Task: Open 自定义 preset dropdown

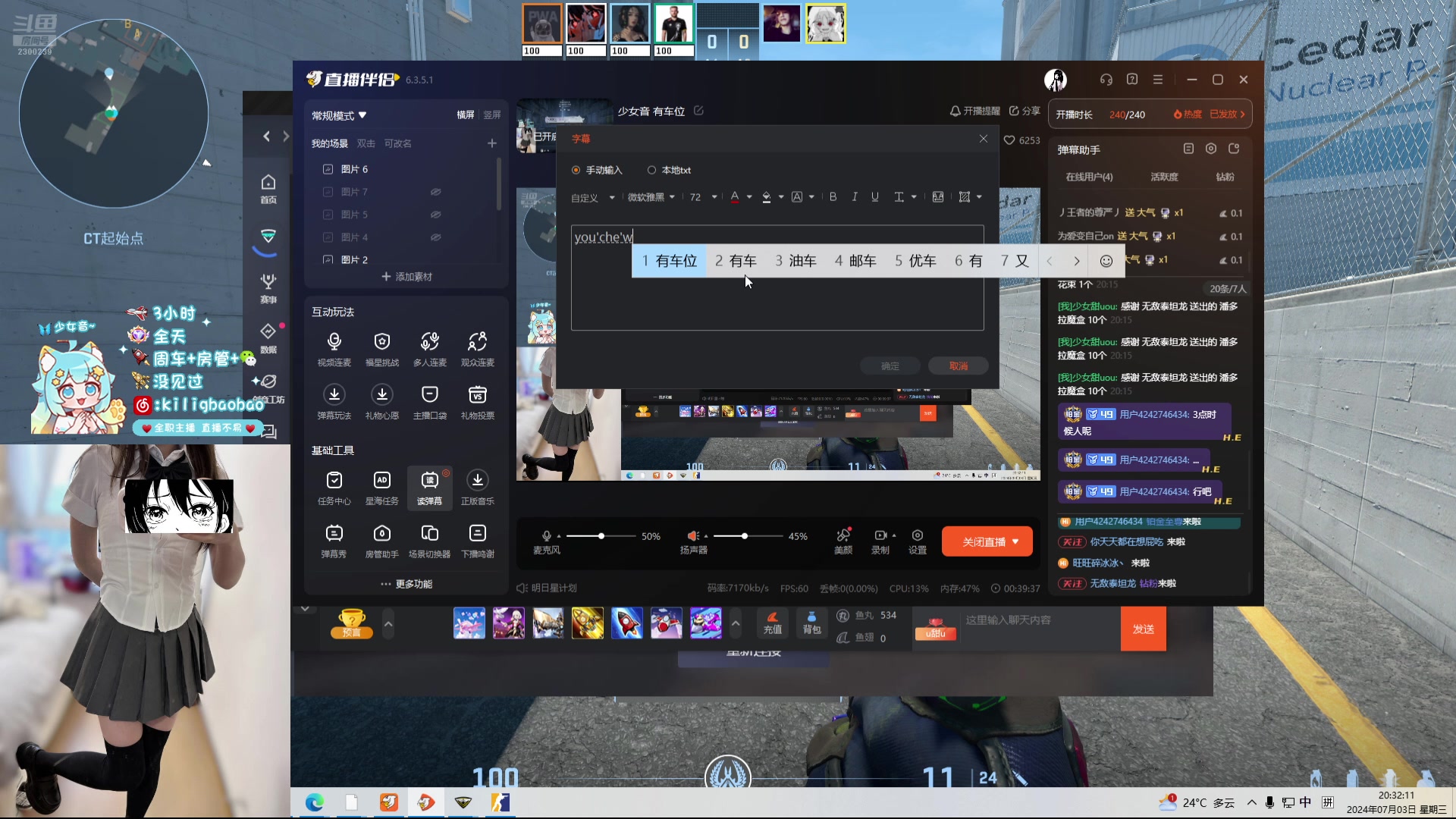Action: [x=593, y=198]
